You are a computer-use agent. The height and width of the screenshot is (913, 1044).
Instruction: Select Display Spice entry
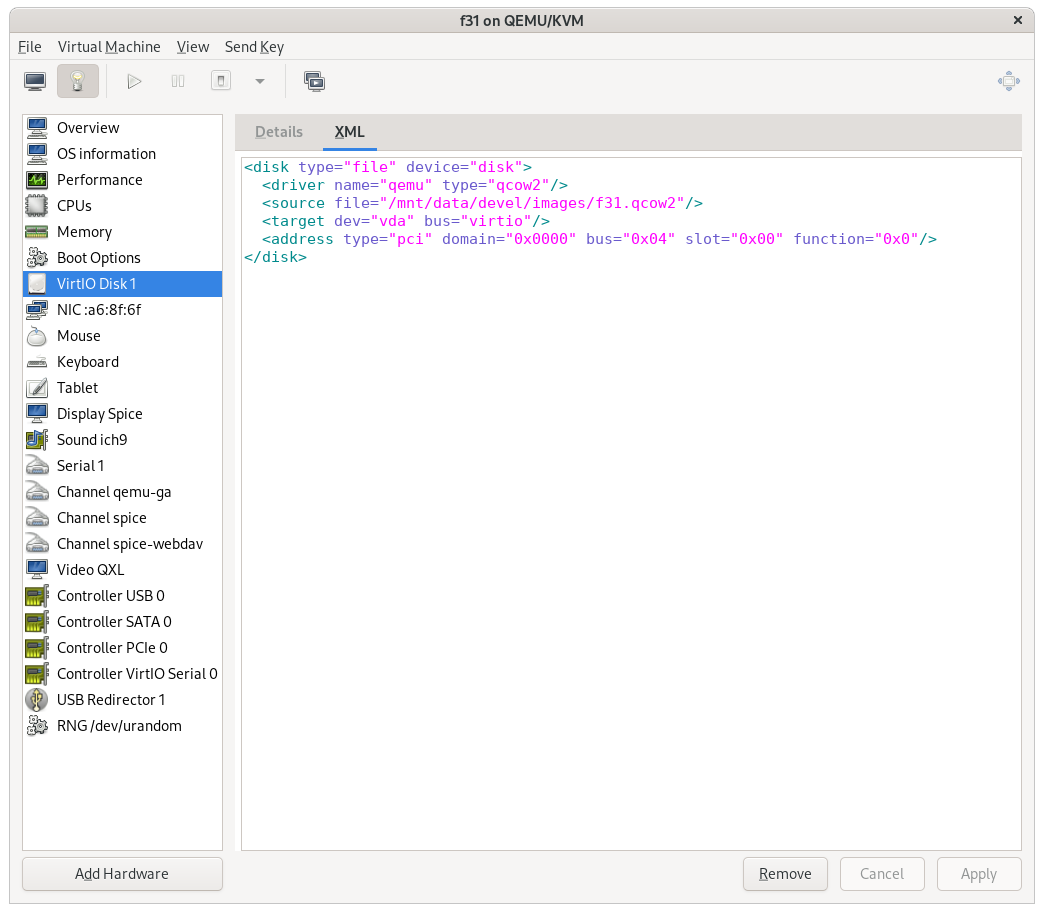123,414
